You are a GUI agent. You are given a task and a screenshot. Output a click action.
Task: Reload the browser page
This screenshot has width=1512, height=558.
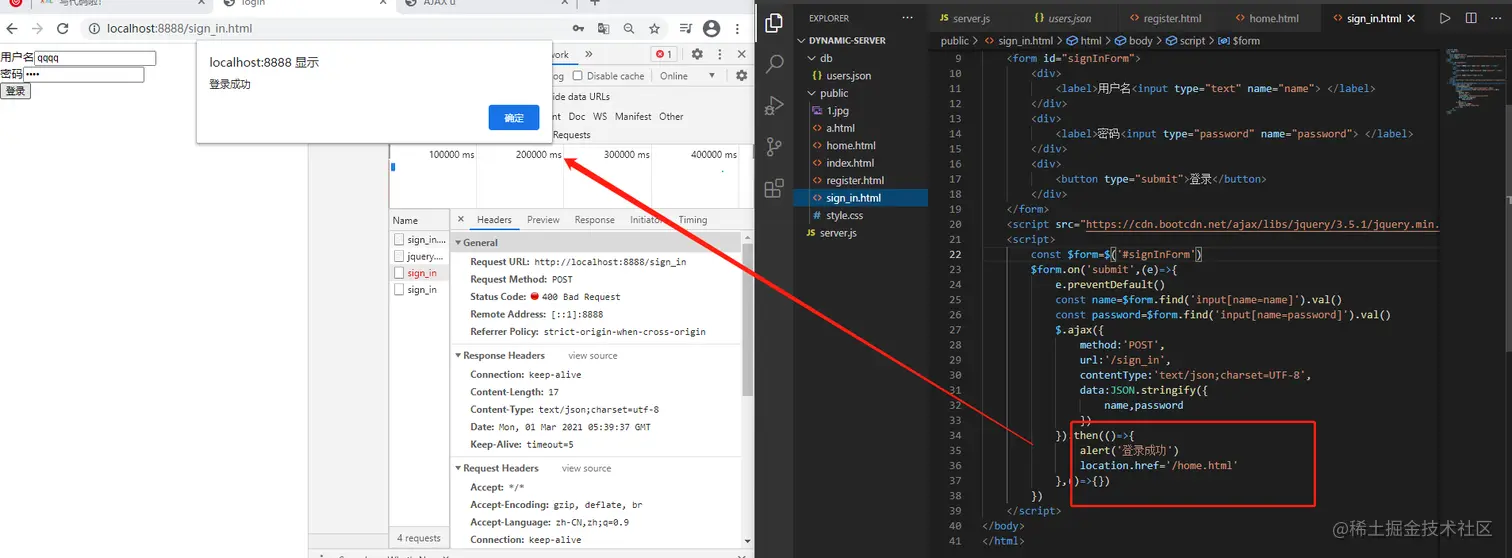(63, 29)
